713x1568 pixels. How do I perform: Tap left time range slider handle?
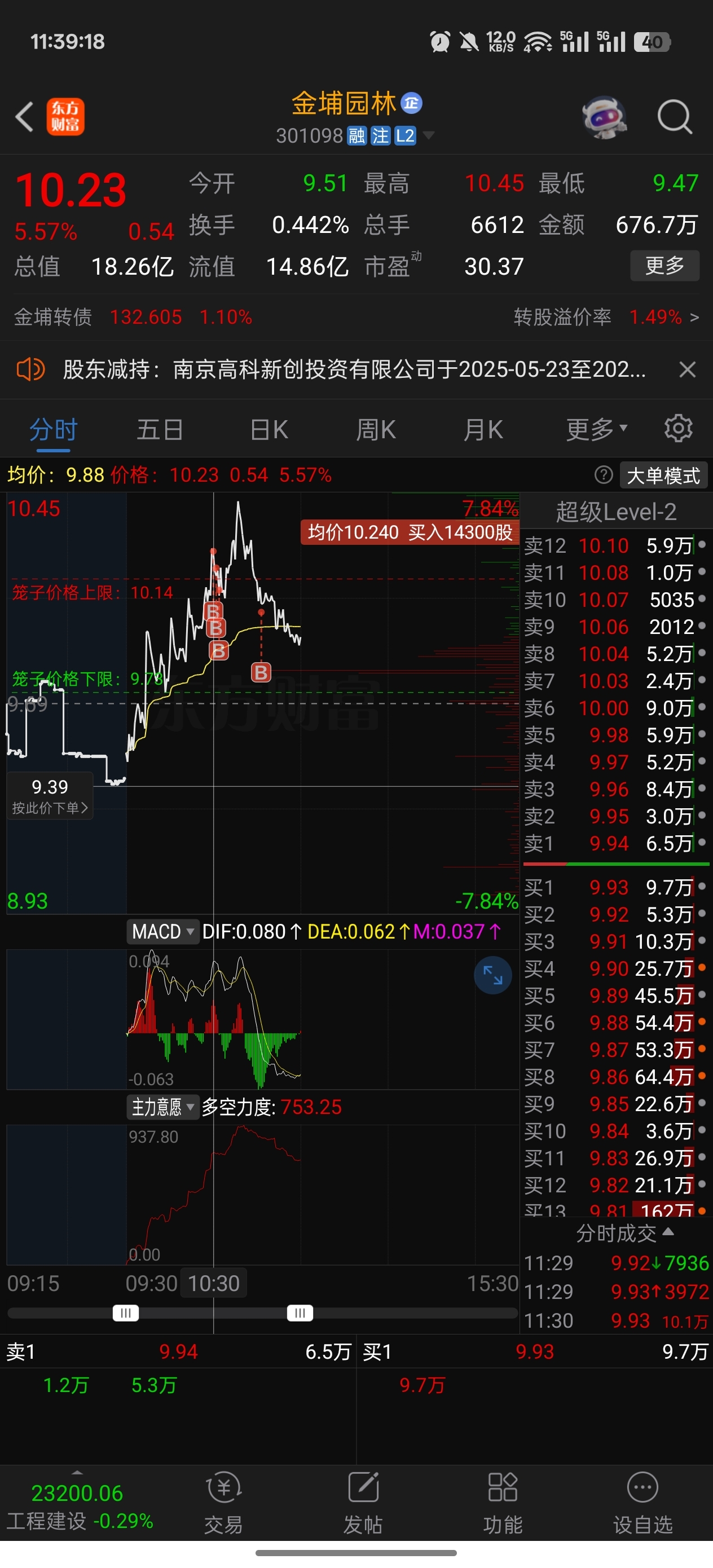point(126,1313)
